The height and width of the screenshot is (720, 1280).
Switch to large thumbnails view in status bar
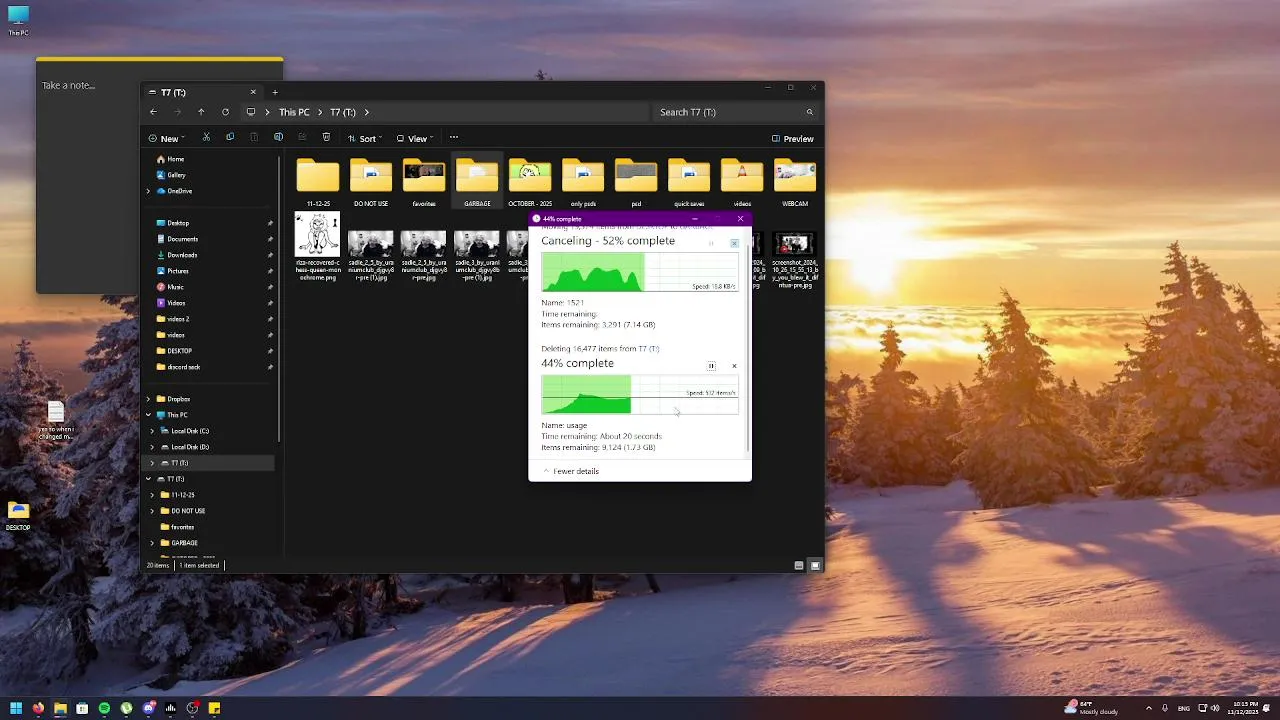(x=815, y=565)
